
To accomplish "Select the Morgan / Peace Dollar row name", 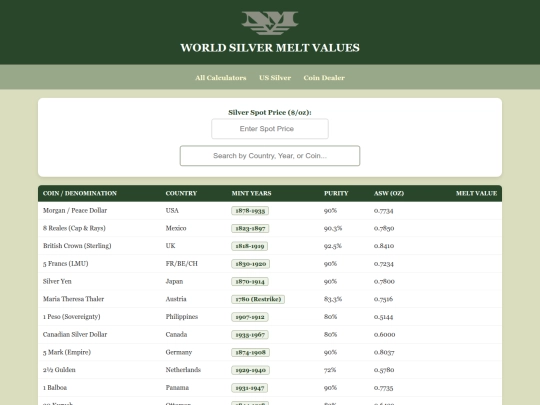I will tap(75, 210).
